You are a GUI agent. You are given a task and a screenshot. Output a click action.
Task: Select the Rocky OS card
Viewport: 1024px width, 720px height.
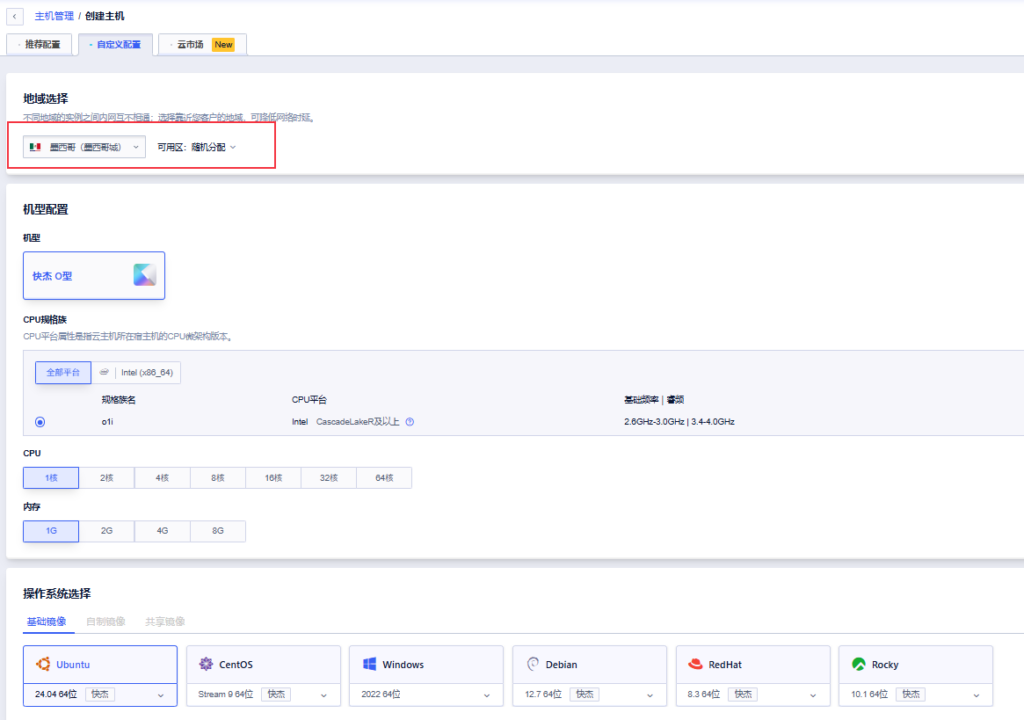coord(916,664)
